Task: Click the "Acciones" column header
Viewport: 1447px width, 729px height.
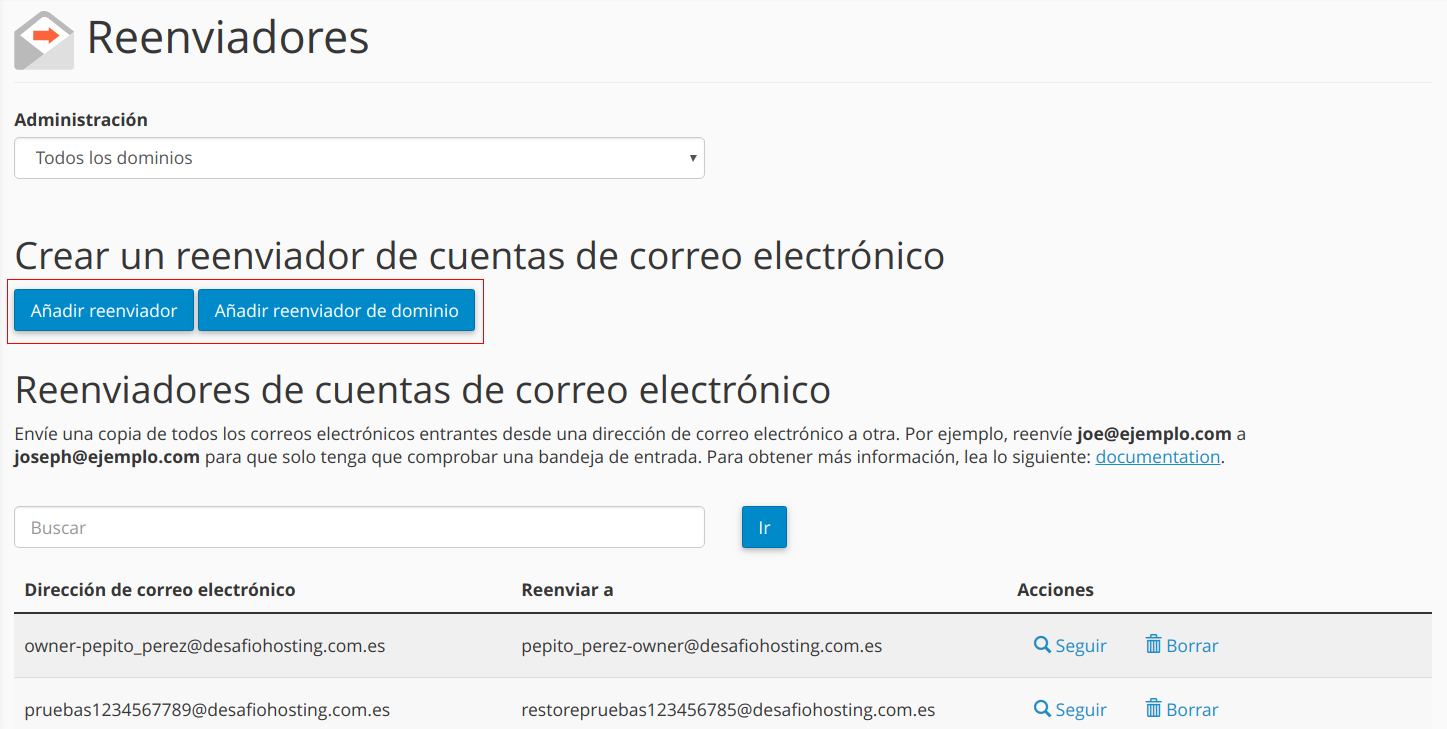Action: (1055, 590)
